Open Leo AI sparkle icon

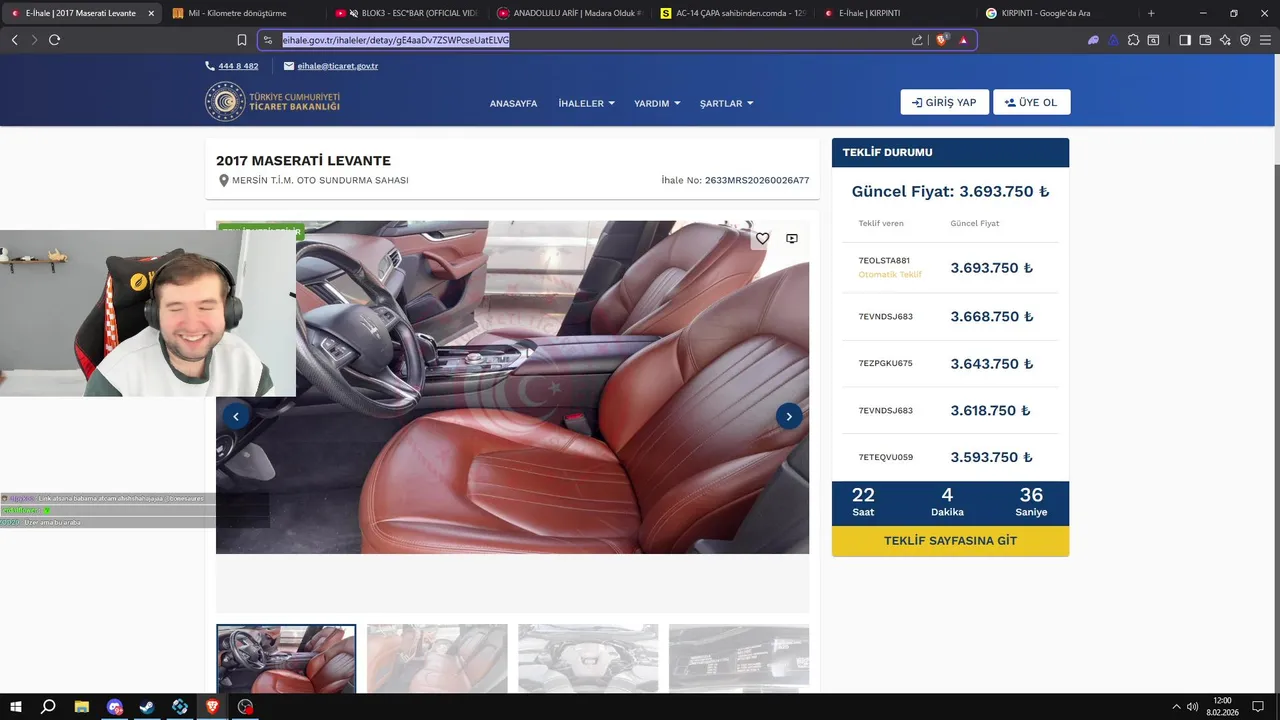click(1225, 40)
